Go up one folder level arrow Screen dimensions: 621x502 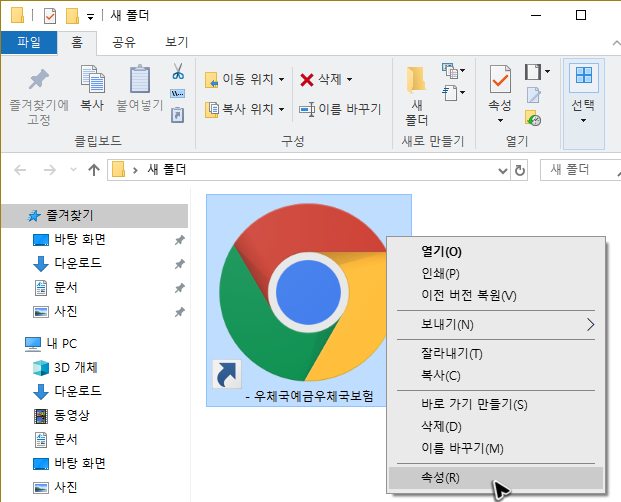pos(94,170)
